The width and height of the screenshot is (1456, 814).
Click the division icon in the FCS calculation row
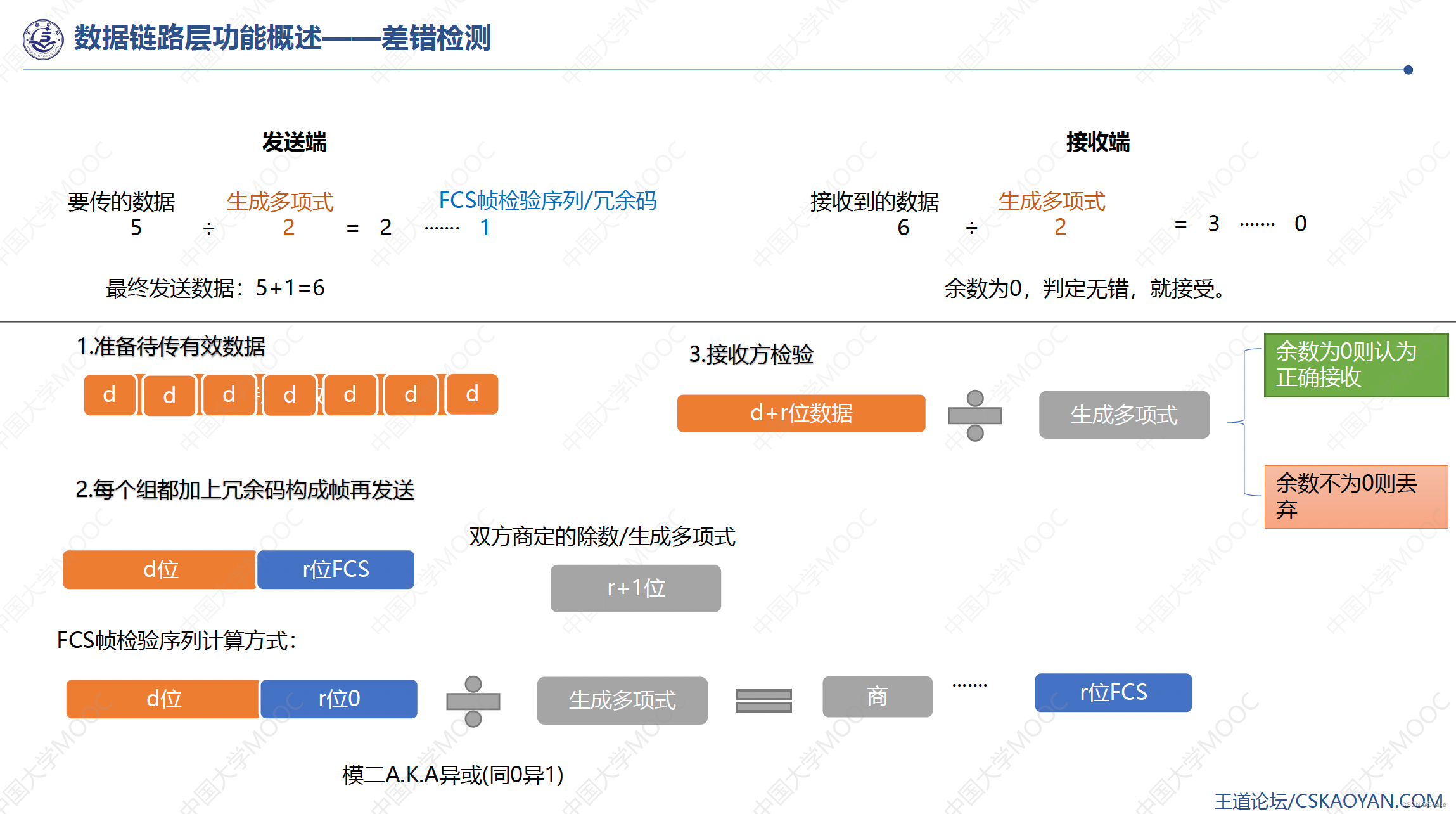pyautogui.click(x=473, y=701)
